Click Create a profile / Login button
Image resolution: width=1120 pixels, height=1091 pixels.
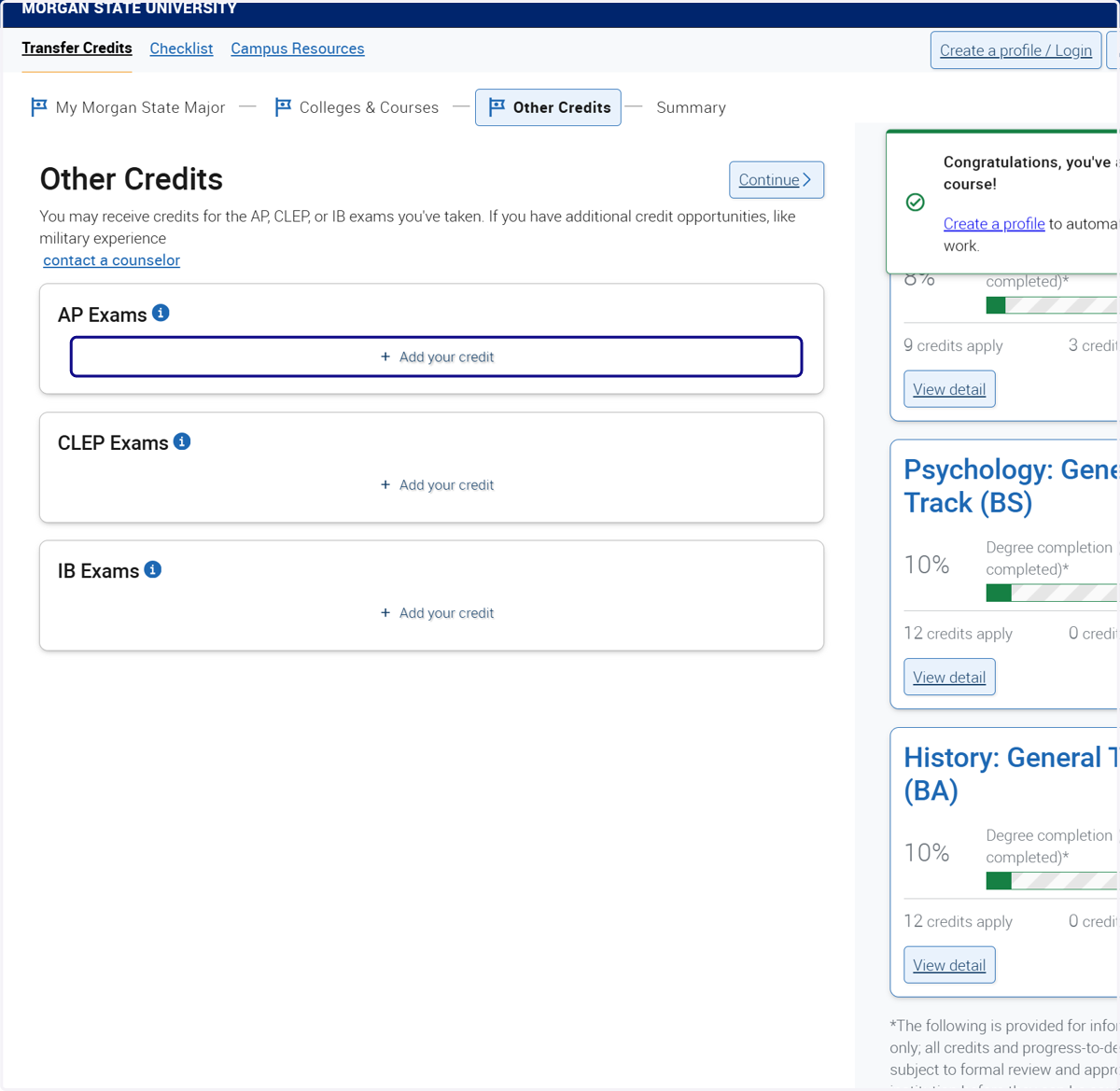(x=1015, y=50)
